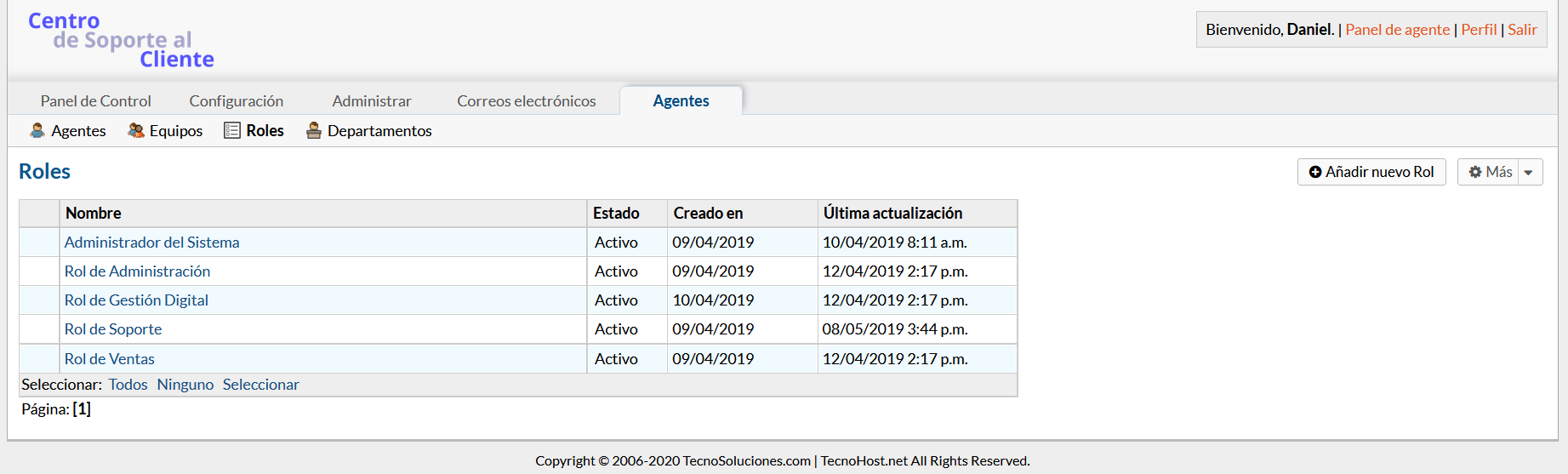This screenshot has height=474, width=1568.
Task: Open the Panel de Control tab
Action: point(95,101)
